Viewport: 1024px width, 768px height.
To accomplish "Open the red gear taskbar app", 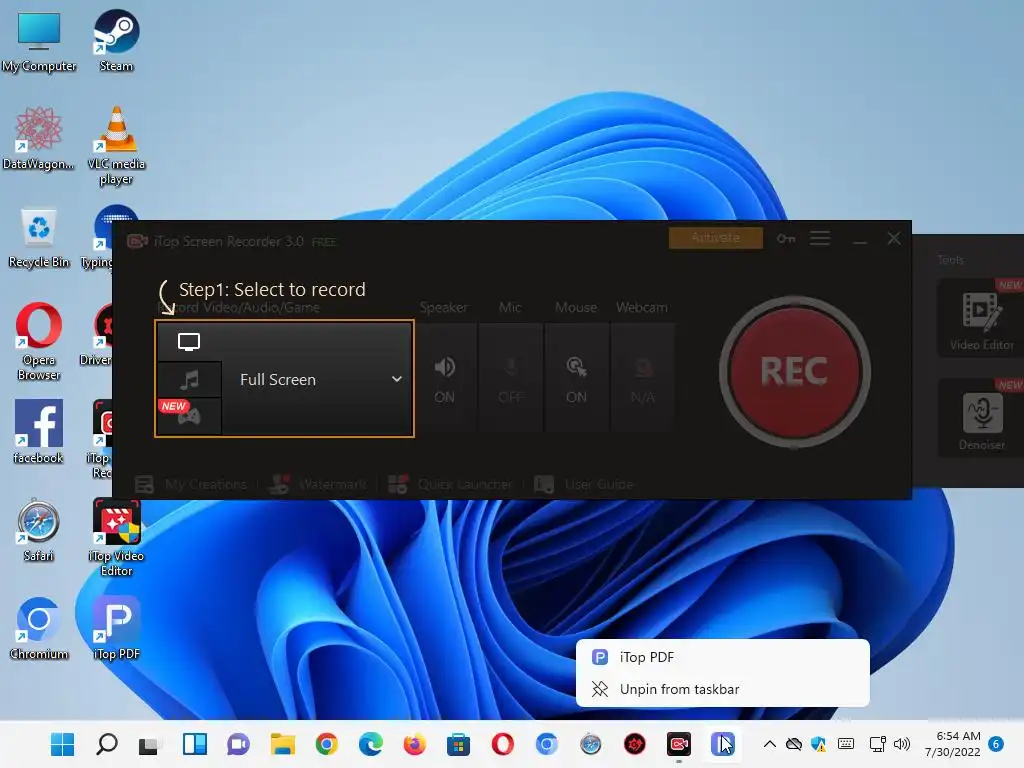I will pos(635,744).
